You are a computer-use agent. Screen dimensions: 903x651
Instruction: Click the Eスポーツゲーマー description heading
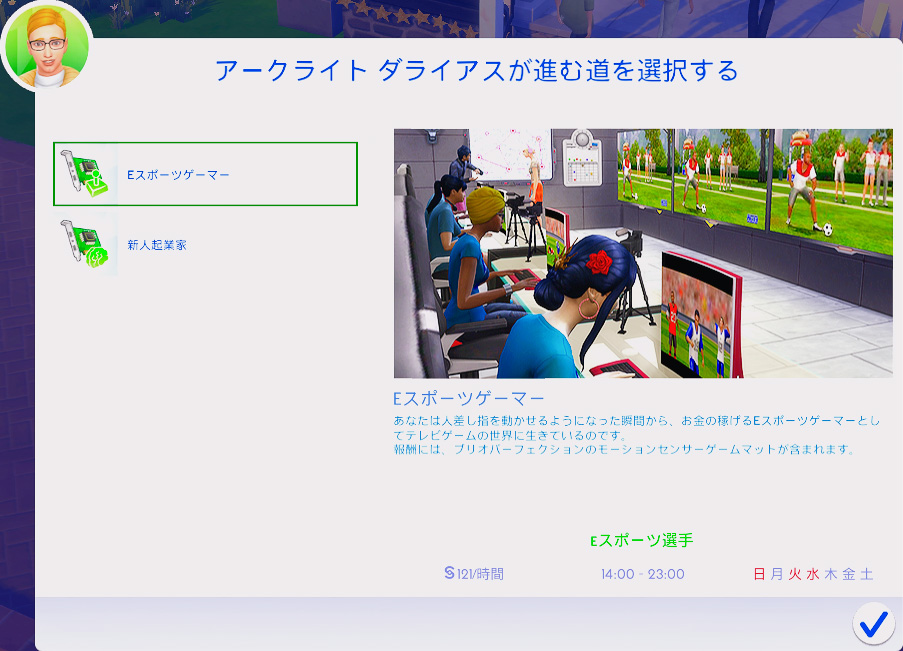pos(469,399)
